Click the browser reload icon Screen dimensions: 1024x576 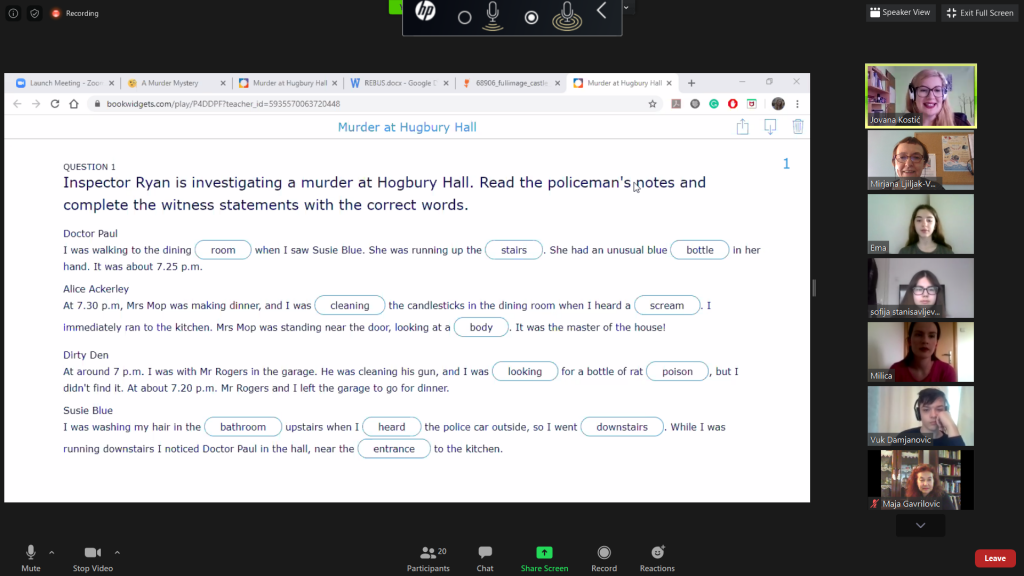pyautogui.click(x=55, y=104)
